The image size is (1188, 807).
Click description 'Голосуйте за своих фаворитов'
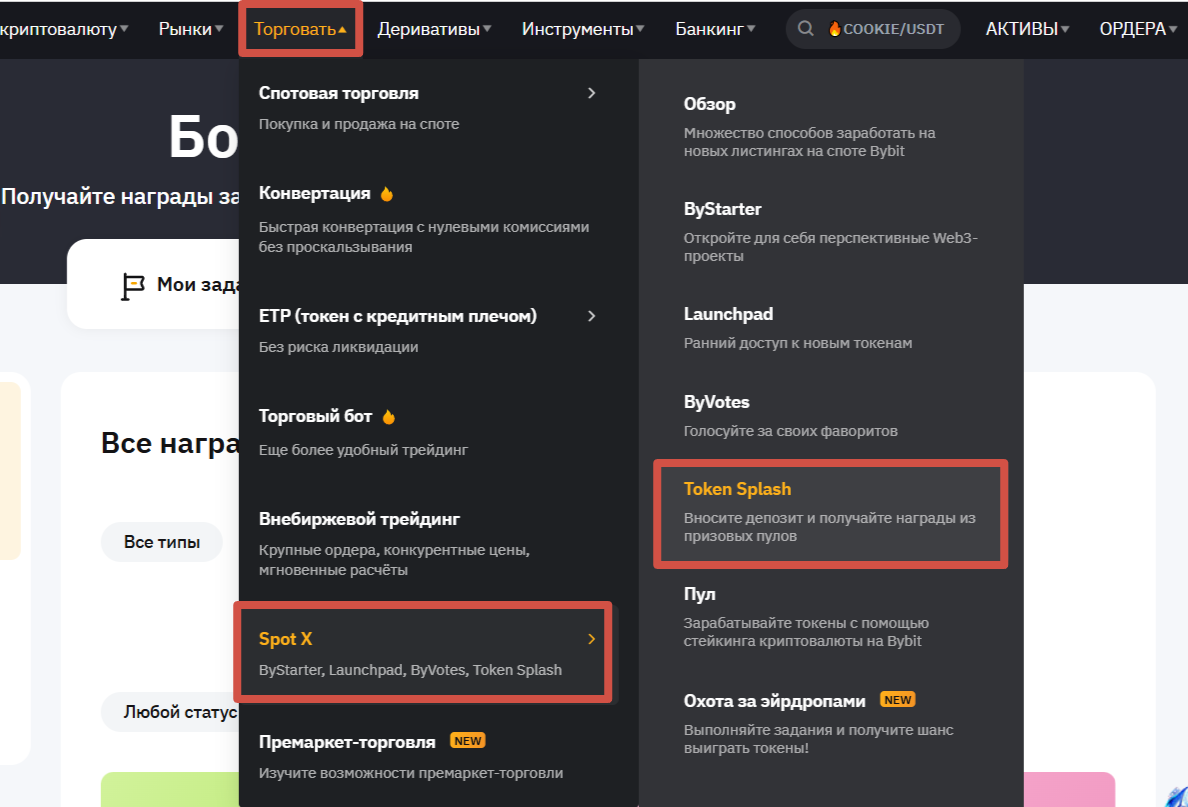click(x=790, y=430)
